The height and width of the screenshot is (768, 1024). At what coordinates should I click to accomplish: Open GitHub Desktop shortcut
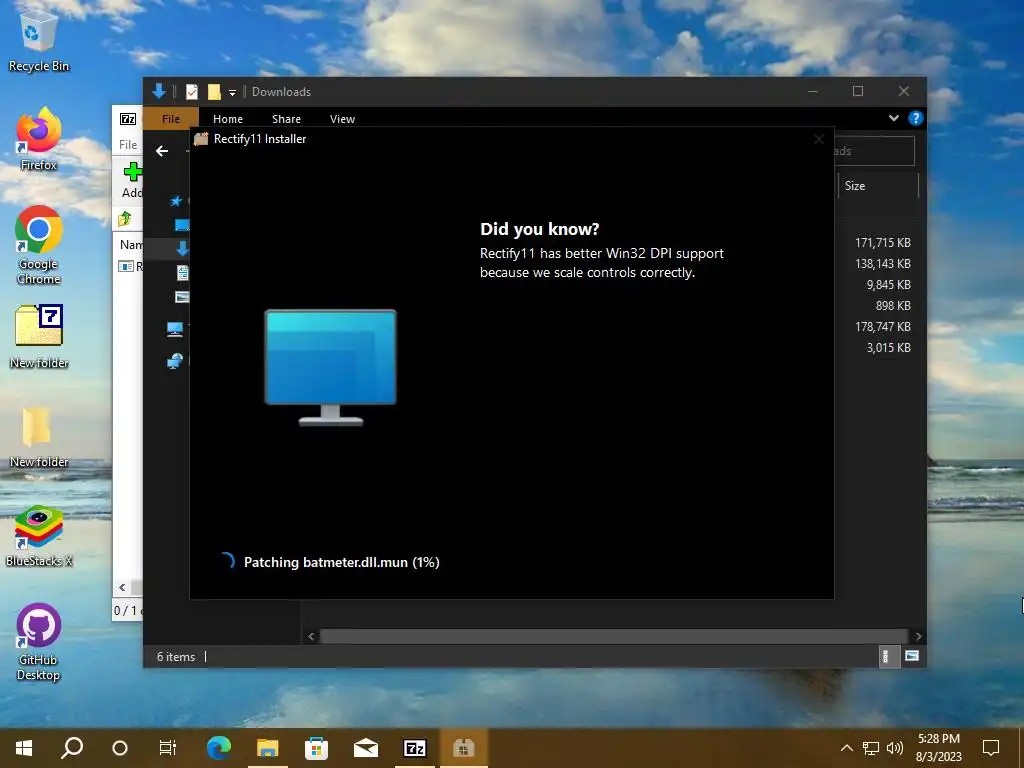[39, 642]
